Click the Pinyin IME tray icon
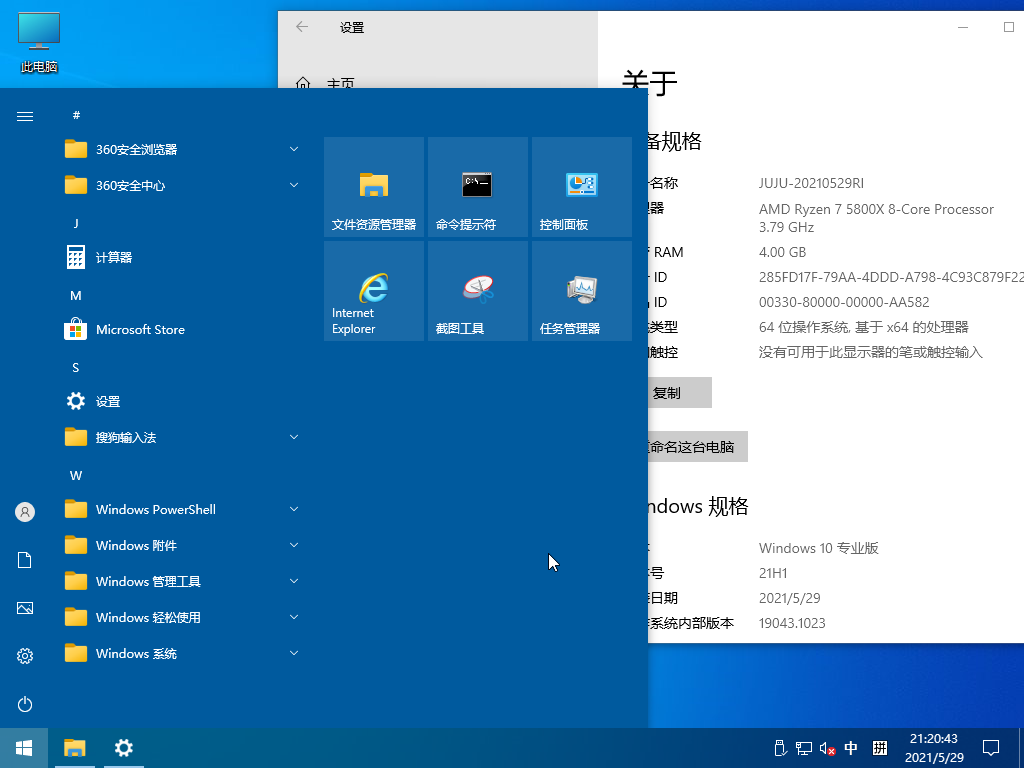 880,748
